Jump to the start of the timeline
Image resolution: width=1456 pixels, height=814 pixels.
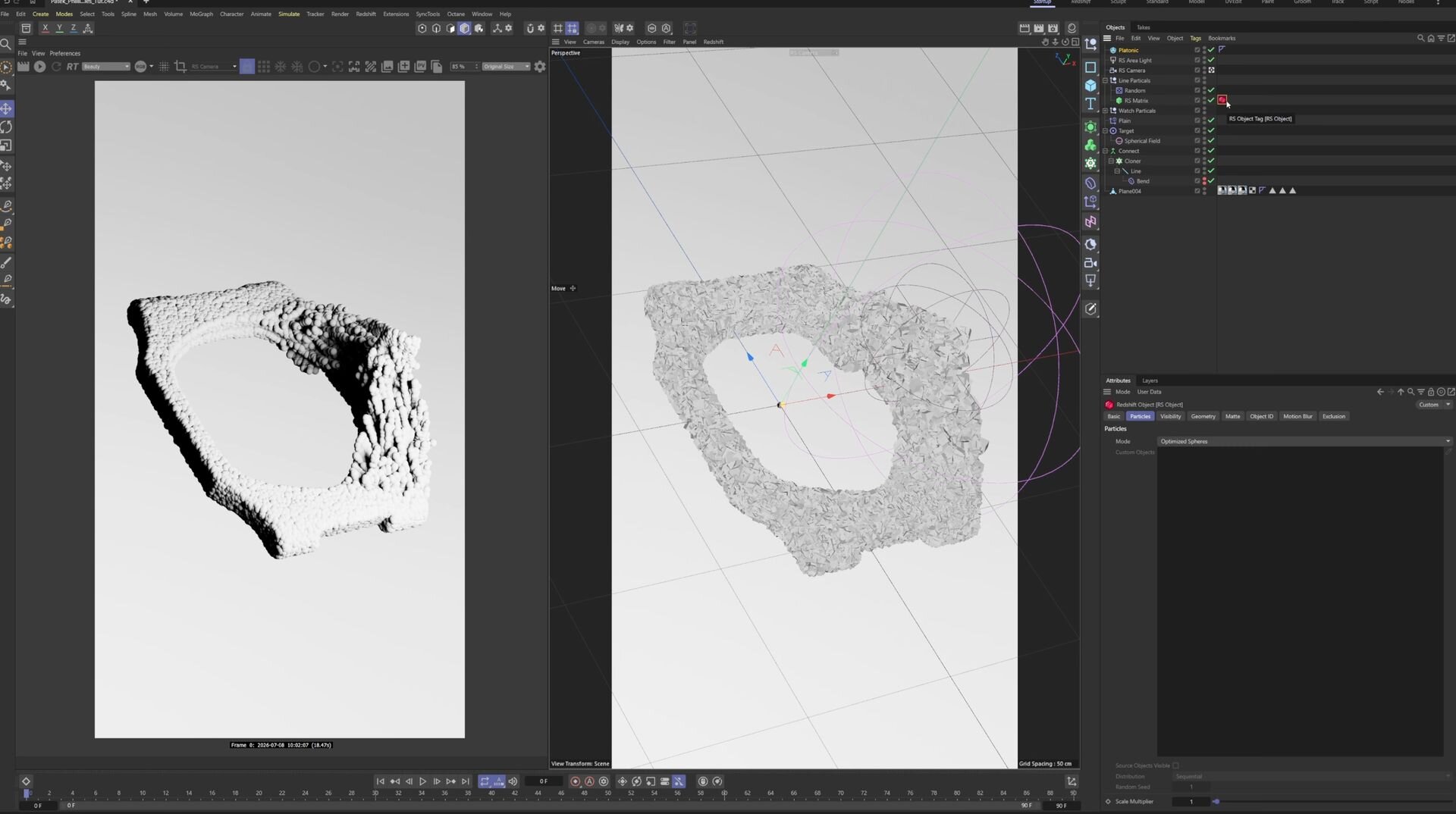(x=381, y=781)
